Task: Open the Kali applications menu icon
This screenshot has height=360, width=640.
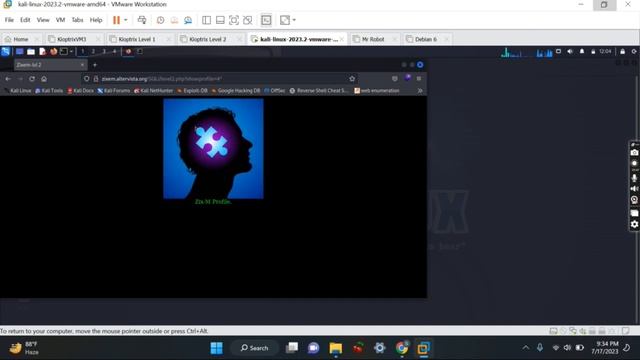Action: [6, 51]
